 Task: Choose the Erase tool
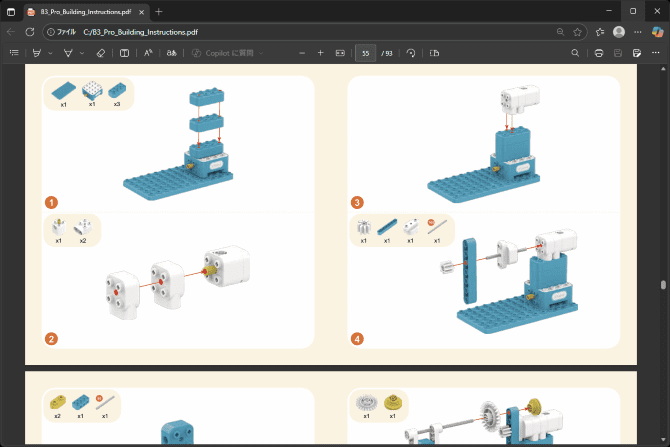97,52
